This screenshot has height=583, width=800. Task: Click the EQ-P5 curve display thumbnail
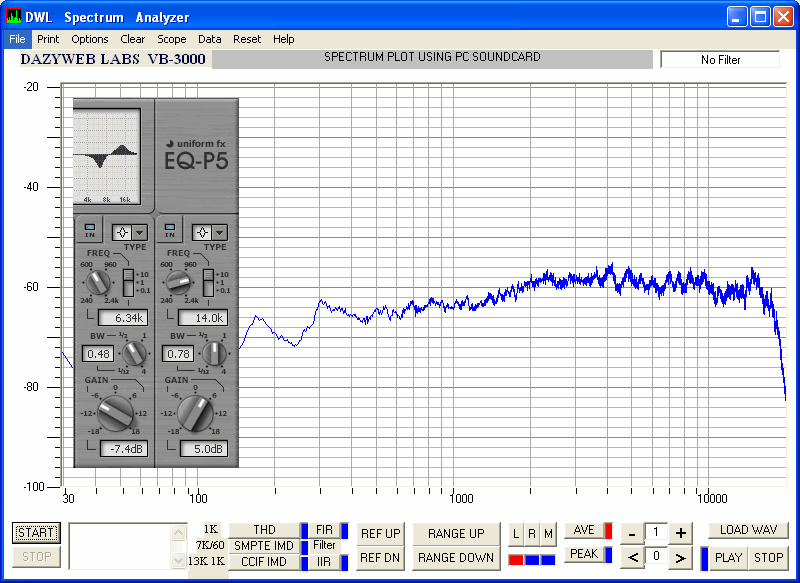[106, 157]
